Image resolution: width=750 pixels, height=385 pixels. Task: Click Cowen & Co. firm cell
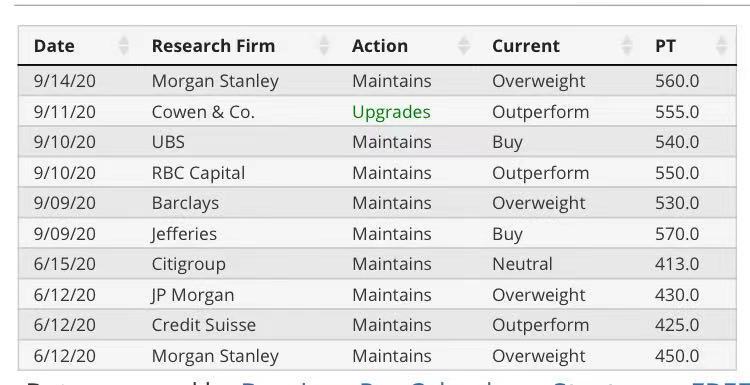click(x=203, y=112)
